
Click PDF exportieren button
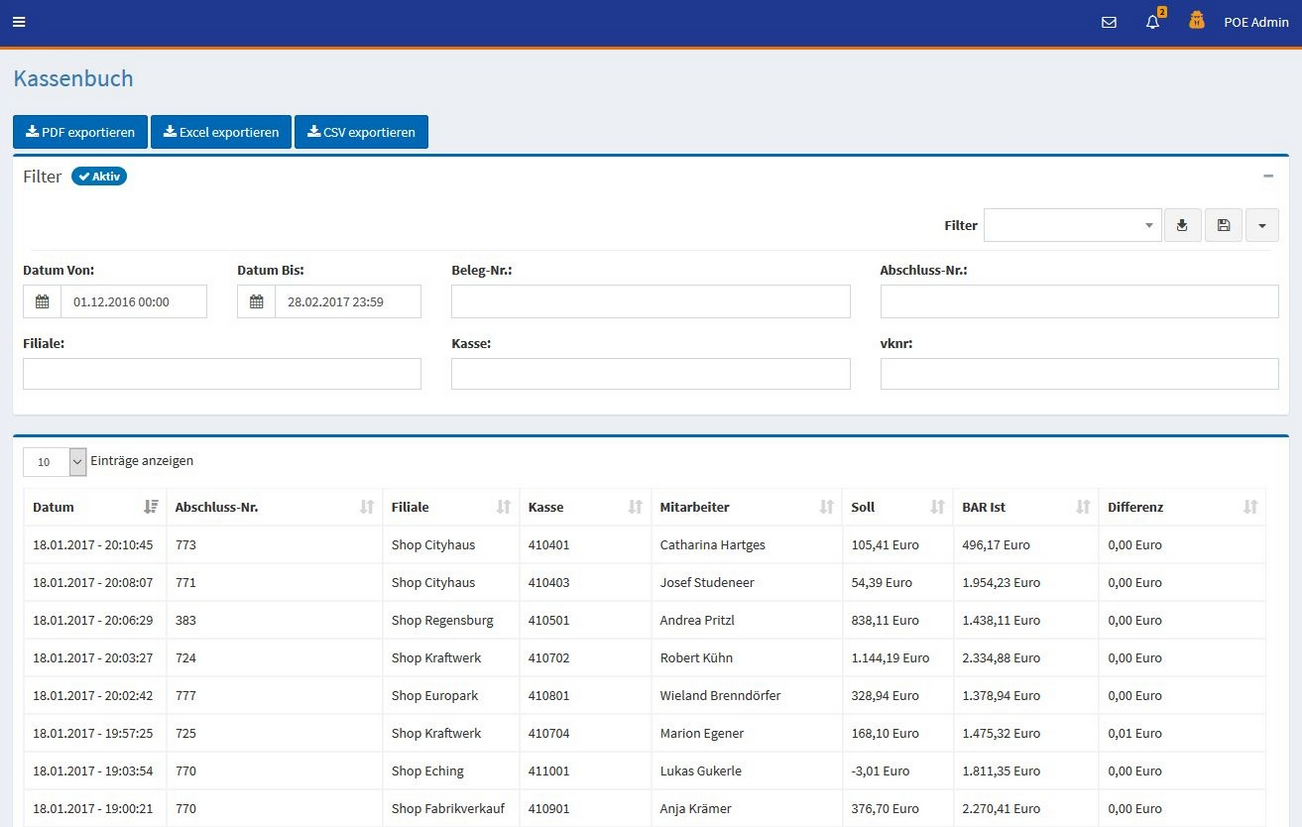(x=80, y=132)
